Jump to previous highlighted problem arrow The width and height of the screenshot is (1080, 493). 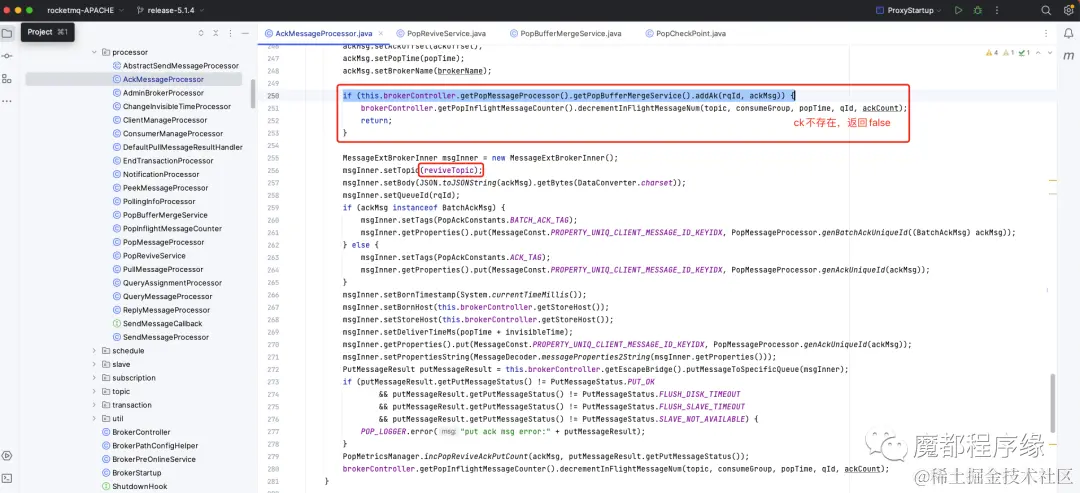(x=1037, y=52)
